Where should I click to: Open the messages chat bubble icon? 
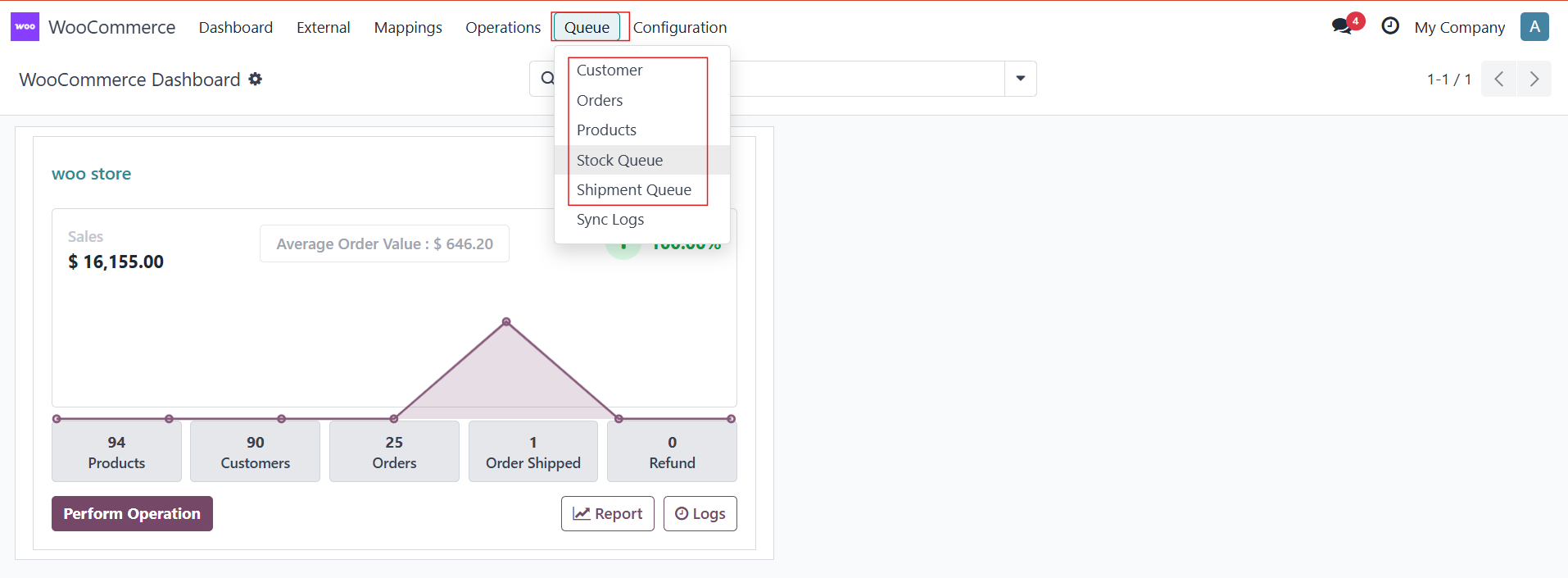click(1342, 26)
